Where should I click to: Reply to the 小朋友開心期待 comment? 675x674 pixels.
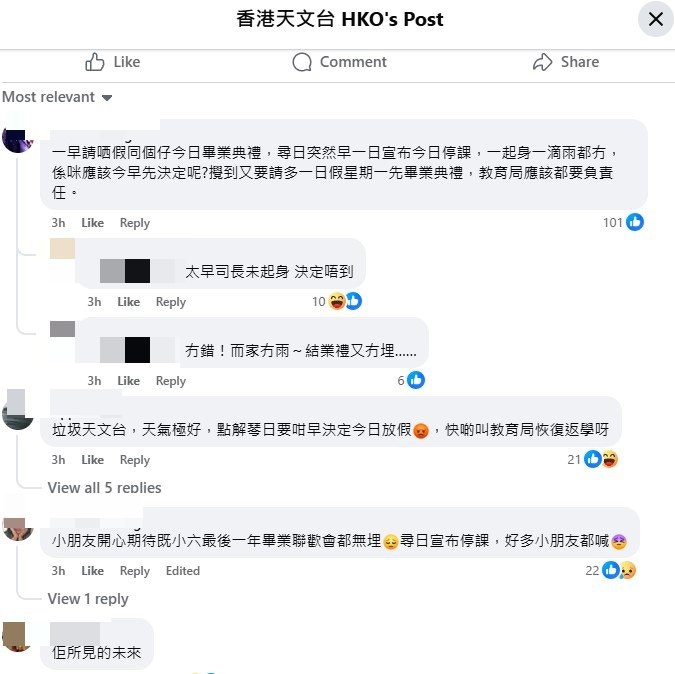[x=135, y=571]
